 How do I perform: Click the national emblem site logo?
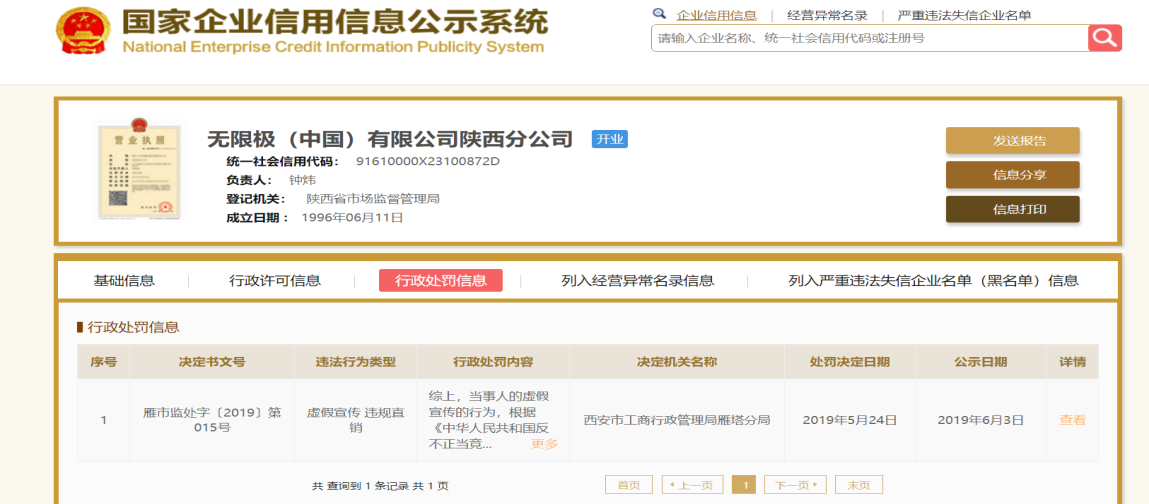pos(83,31)
